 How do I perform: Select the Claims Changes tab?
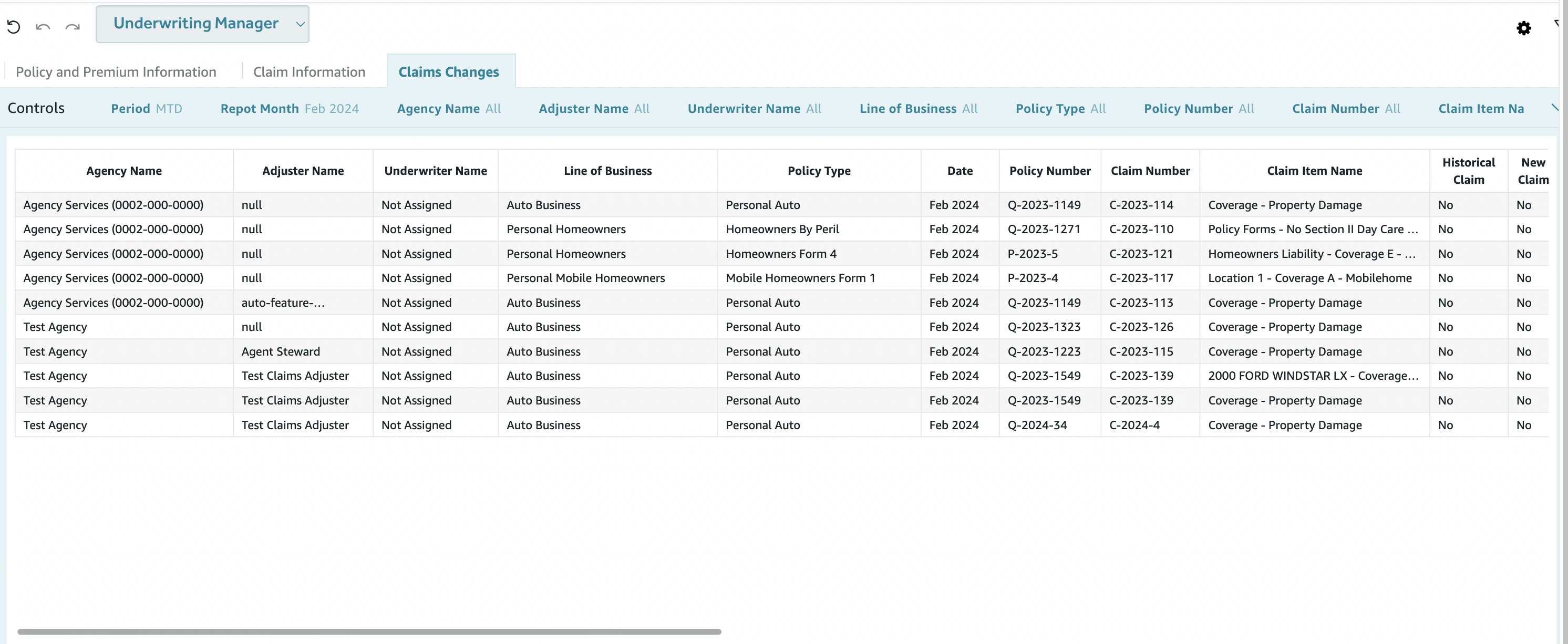coord(449,72)
